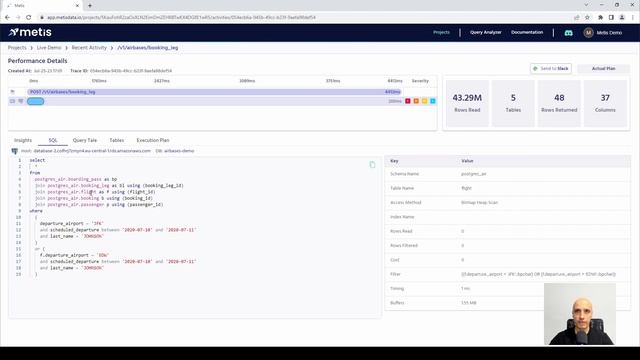The height and width of the screenshot is (360, 640).
Task: Open the Chrome profile icon
Action: coord(622,18)
